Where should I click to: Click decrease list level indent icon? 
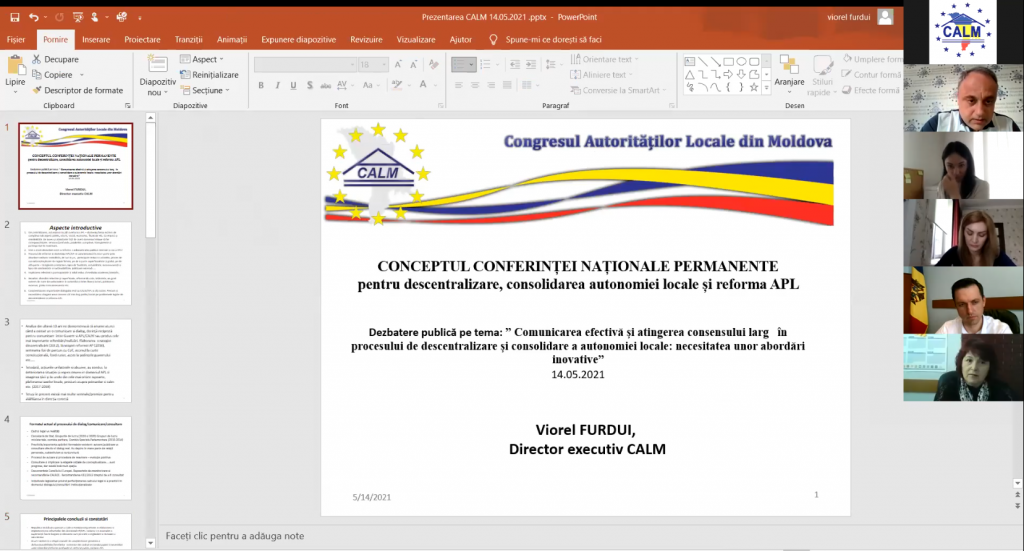click(515, 64)
